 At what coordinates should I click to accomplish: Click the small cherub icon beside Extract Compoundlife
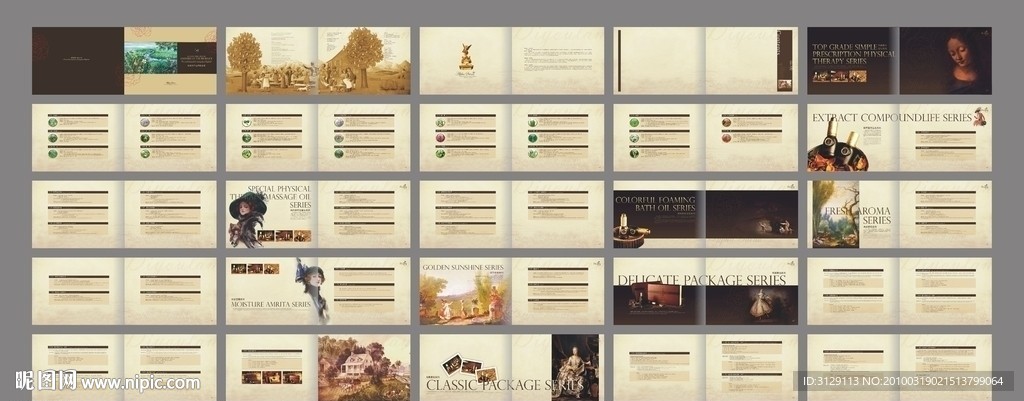coord(980,116)
